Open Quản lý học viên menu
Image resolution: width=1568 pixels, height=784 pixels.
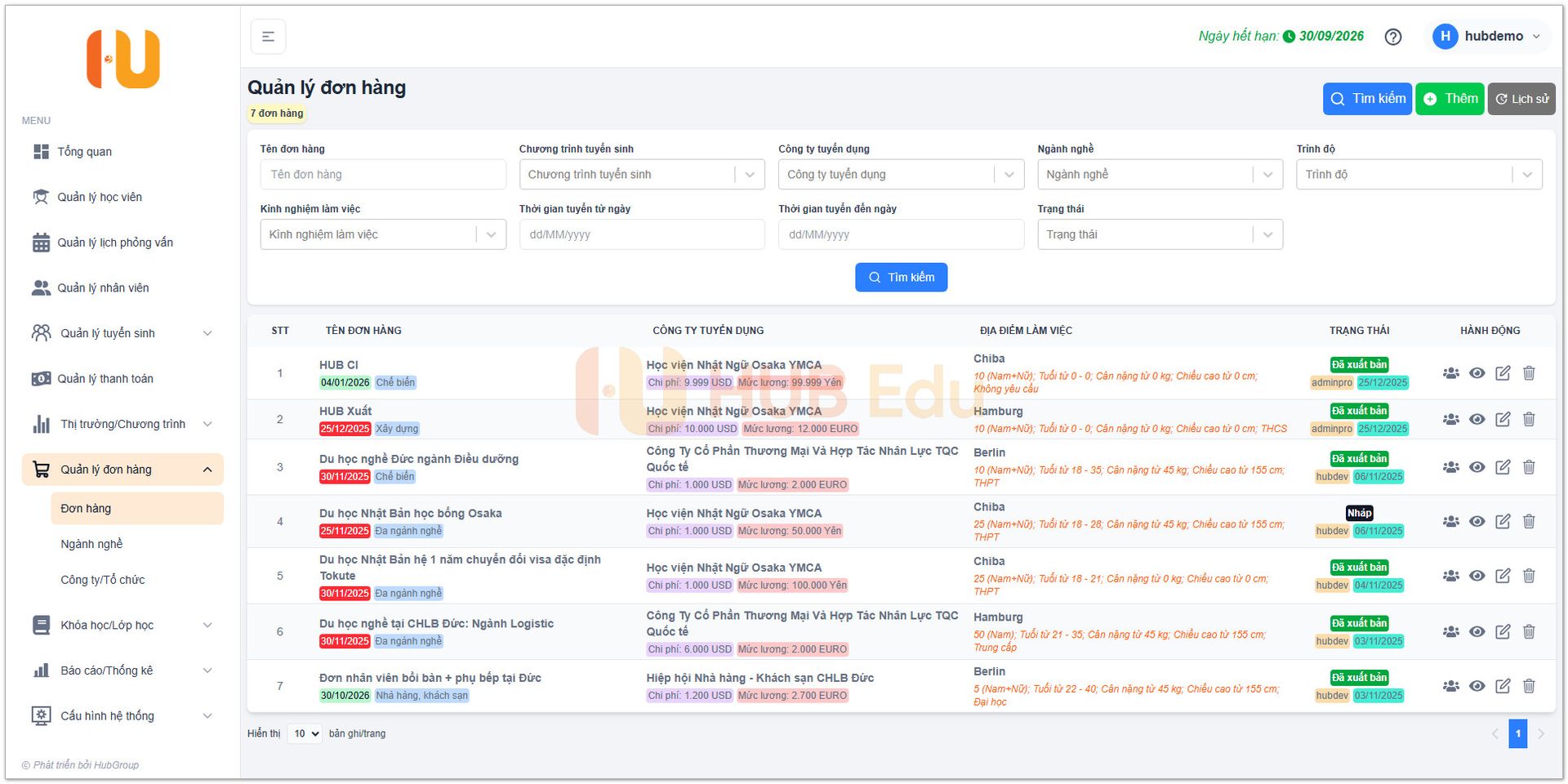click(x=100, y=197)
